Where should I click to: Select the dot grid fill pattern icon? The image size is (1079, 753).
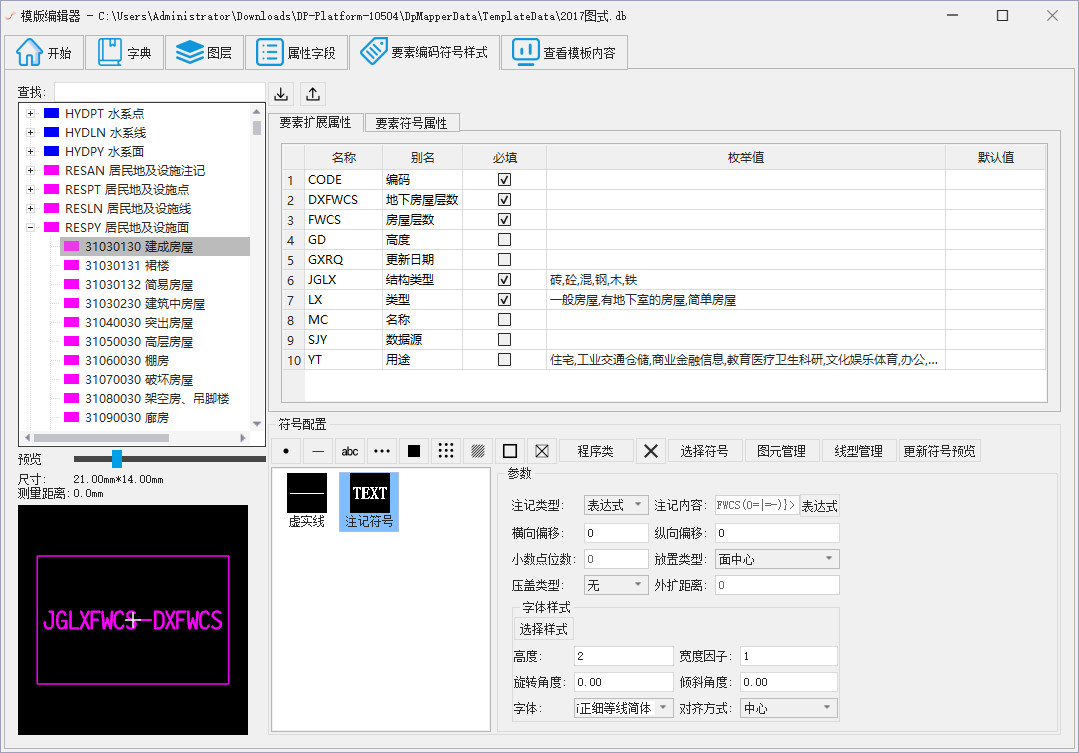[446, 451]
